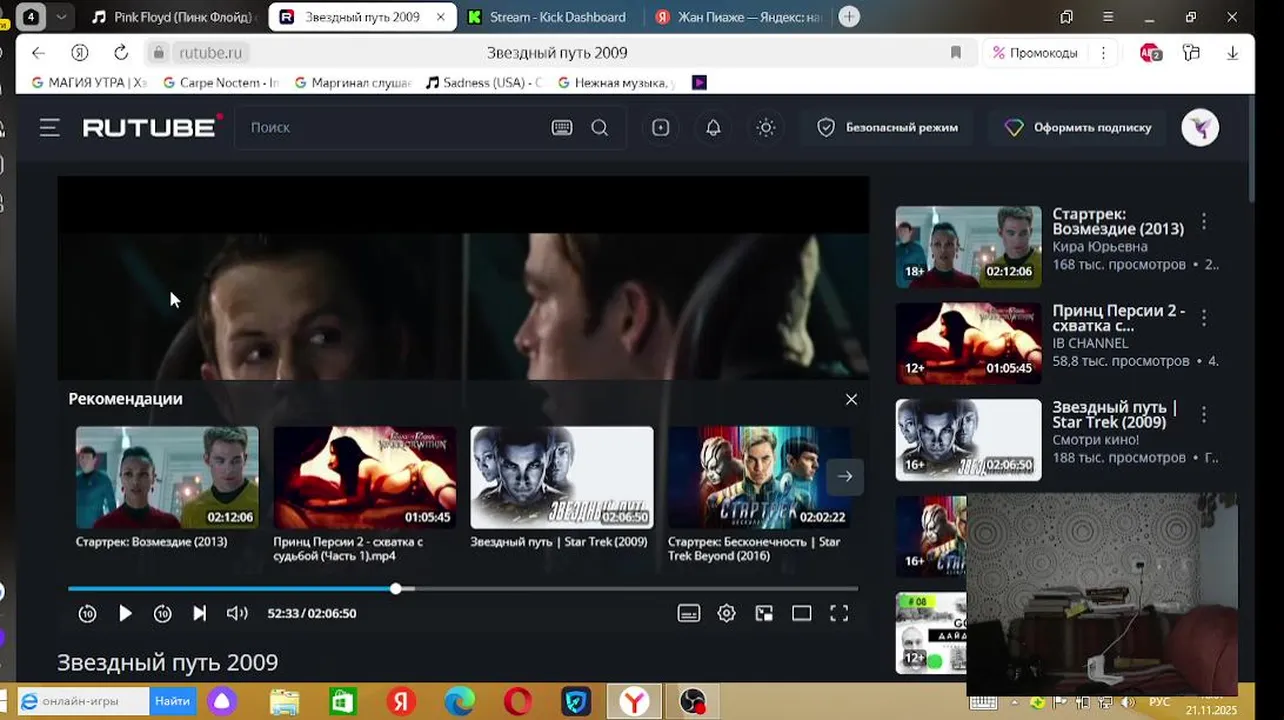Rewind 10 seconds in player
Screen dimensions: 1284x720
pos(87,614)
